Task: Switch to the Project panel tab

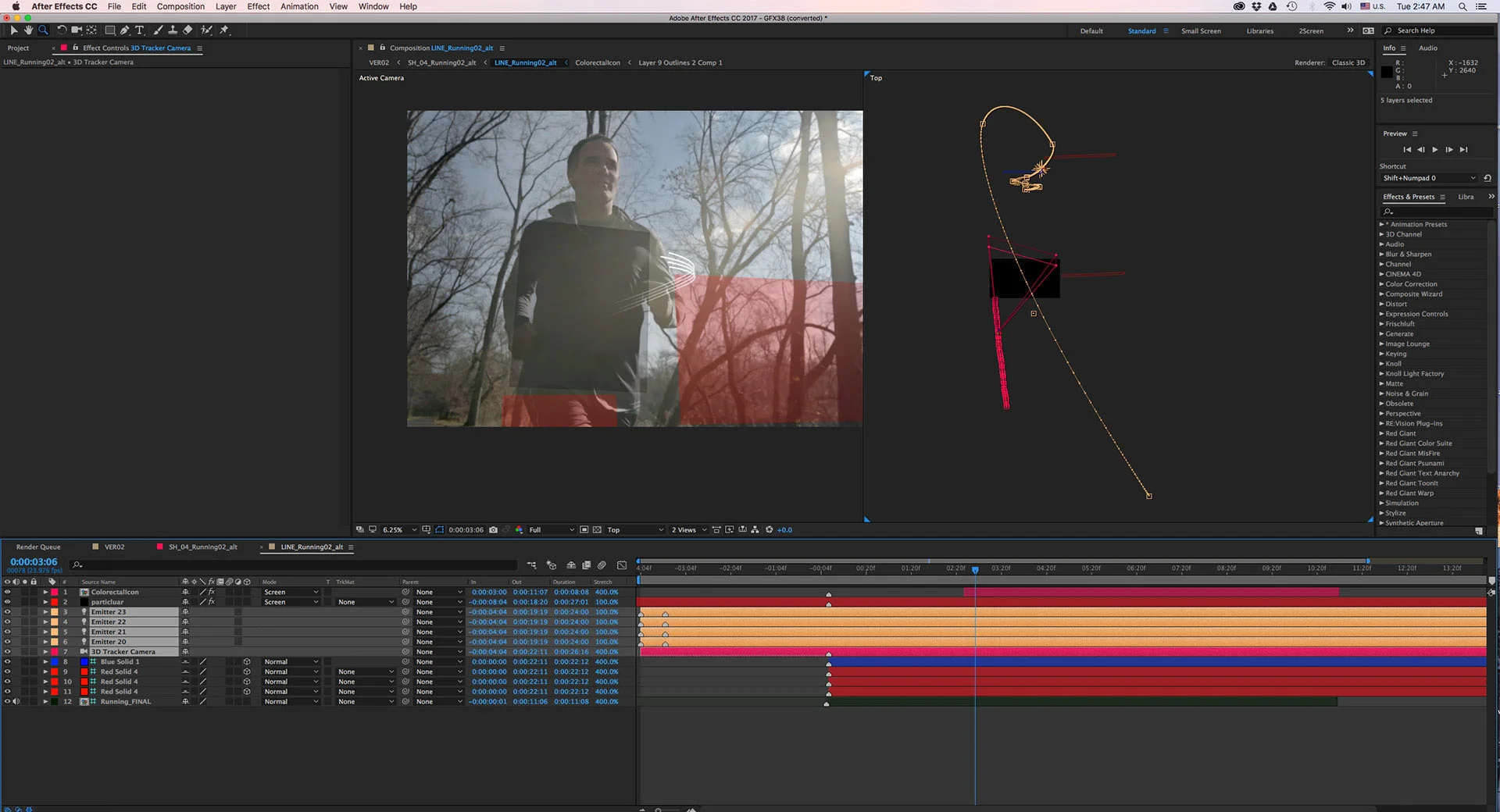Action: pyautogui.click(x=18, y=48)
